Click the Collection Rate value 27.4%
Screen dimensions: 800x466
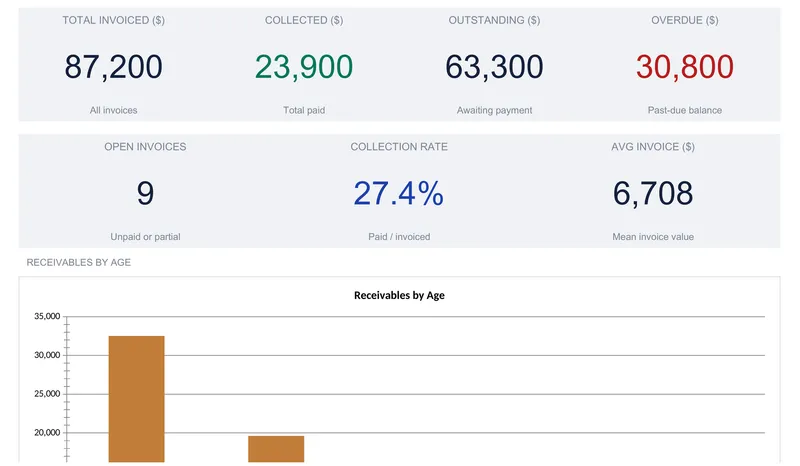[398, 193]
